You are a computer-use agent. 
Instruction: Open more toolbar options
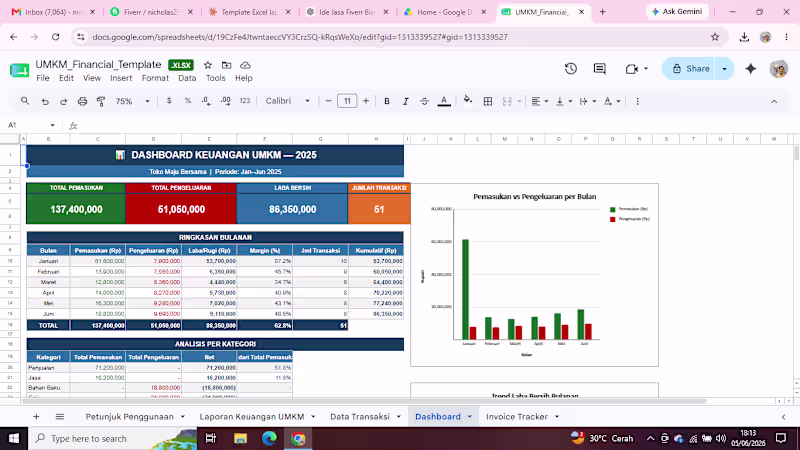[x=637, y=101]
